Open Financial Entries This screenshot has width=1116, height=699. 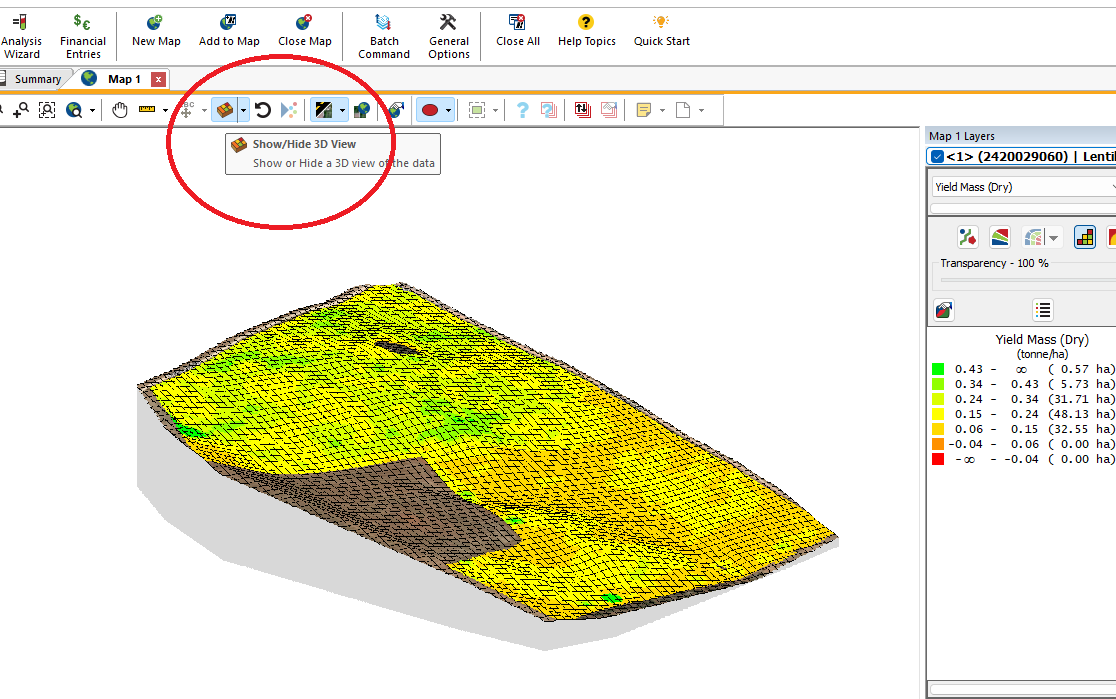click(x=83, y=37)
